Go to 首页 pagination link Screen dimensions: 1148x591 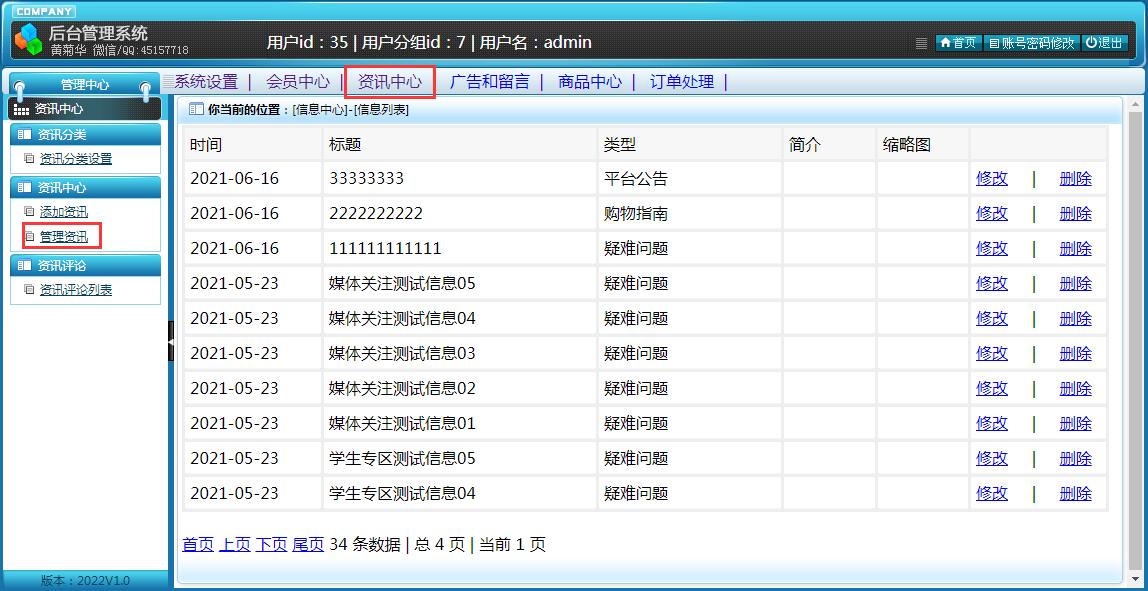[x=198, y=544]
